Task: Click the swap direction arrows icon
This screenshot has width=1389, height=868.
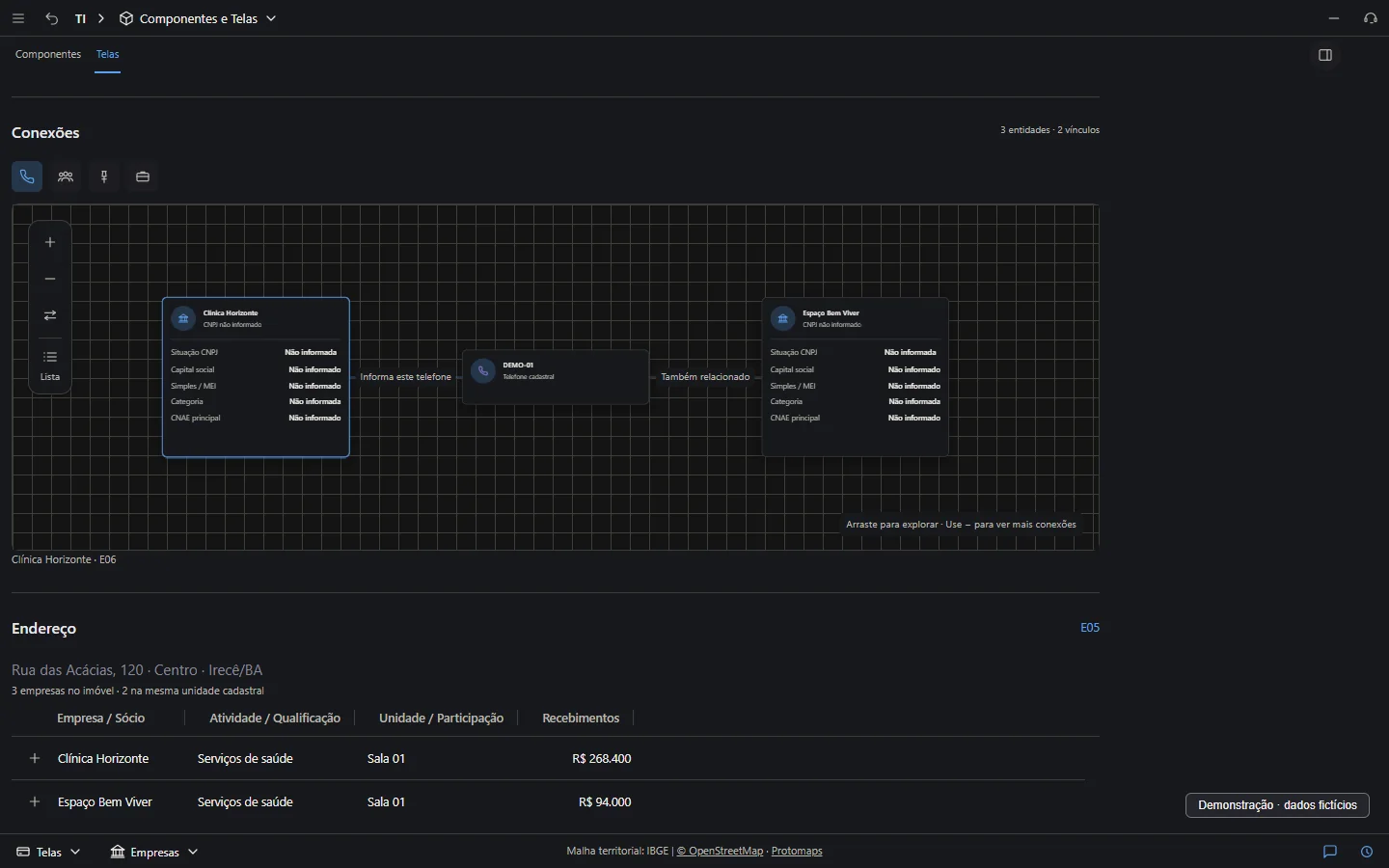Action: (x=50, y=315)
